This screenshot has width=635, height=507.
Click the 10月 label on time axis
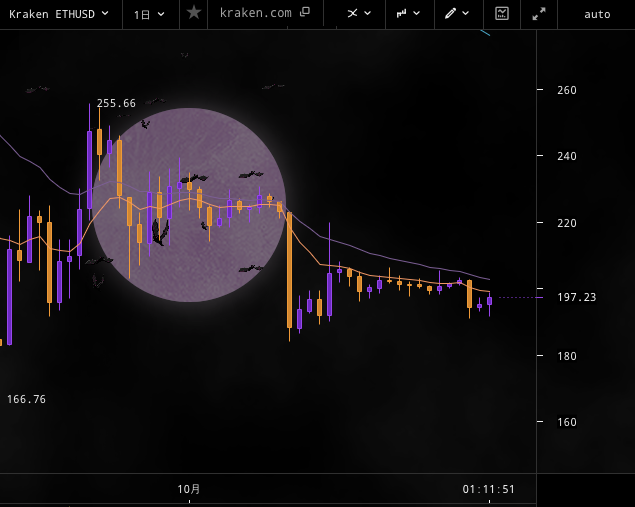coord(189,489)
